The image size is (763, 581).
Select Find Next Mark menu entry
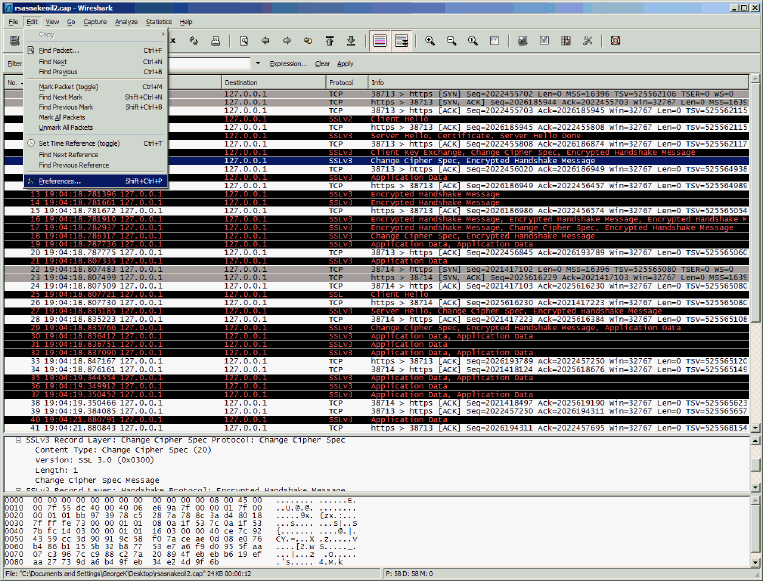(95, 97)
